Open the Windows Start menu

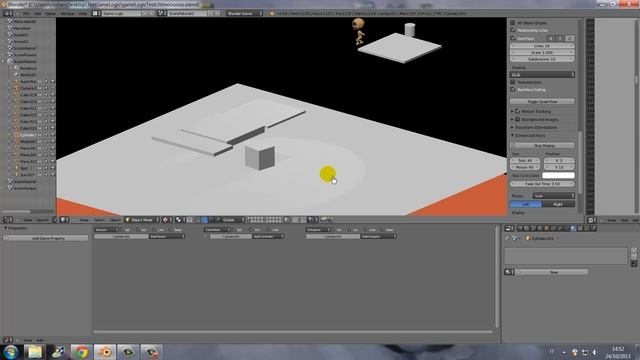point(11,352)
